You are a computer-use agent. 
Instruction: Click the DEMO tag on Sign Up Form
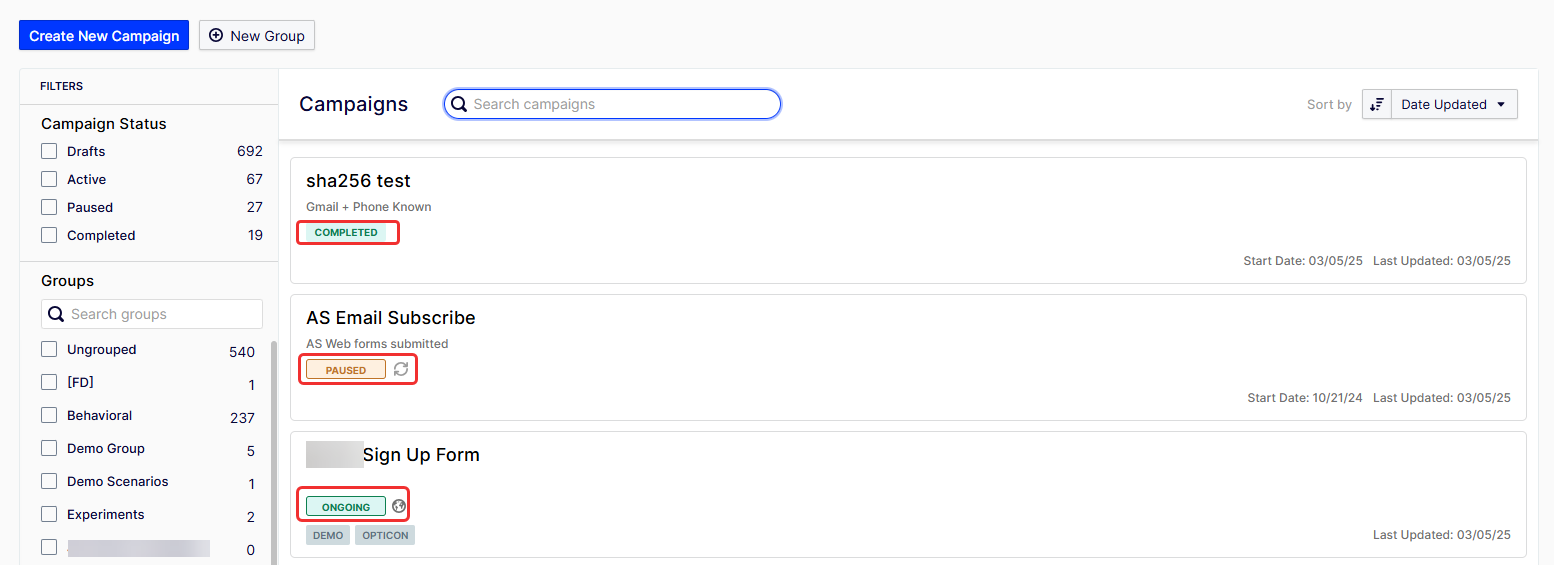[328, 536]
